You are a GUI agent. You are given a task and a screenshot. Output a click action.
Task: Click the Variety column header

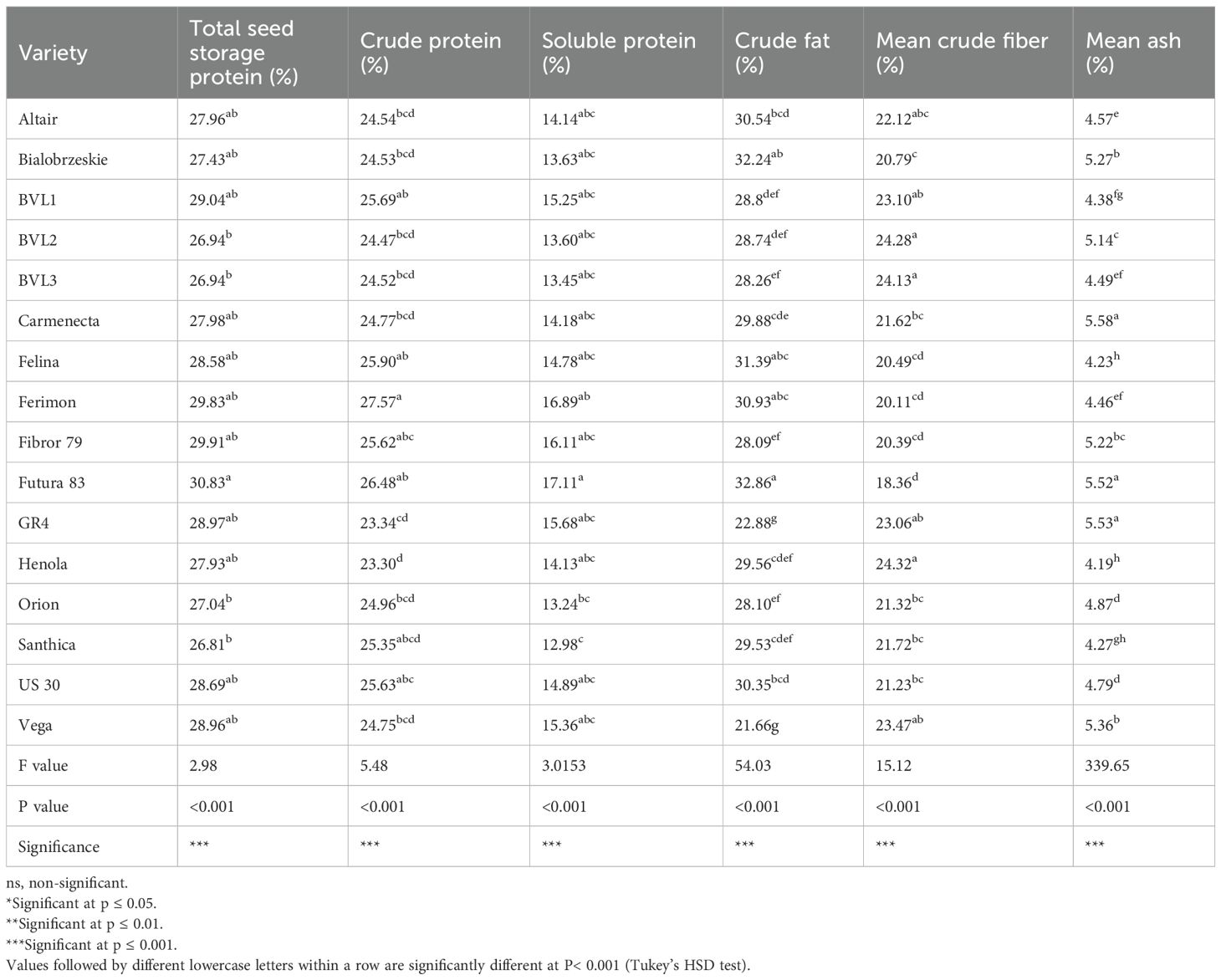click(53, 53)
